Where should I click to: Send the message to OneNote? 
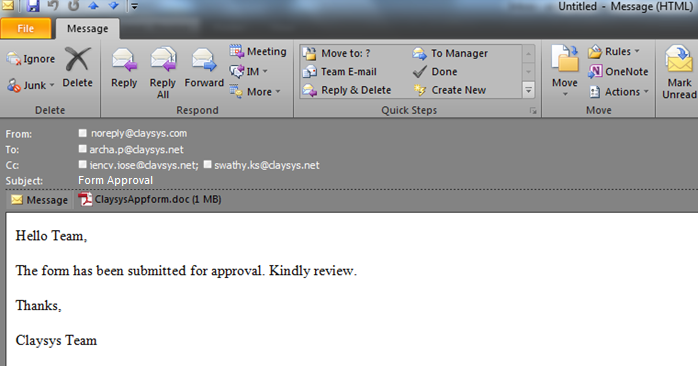[618, 71]
